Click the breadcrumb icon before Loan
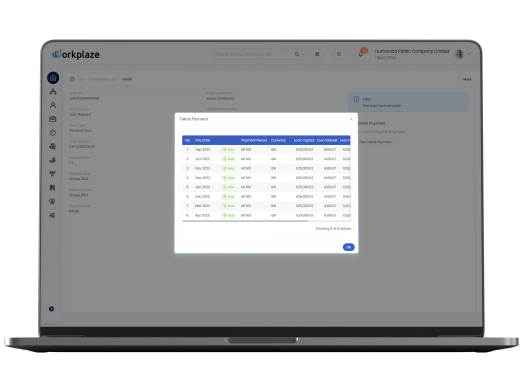This screenshot has height=392, width=522. [72, 79]
